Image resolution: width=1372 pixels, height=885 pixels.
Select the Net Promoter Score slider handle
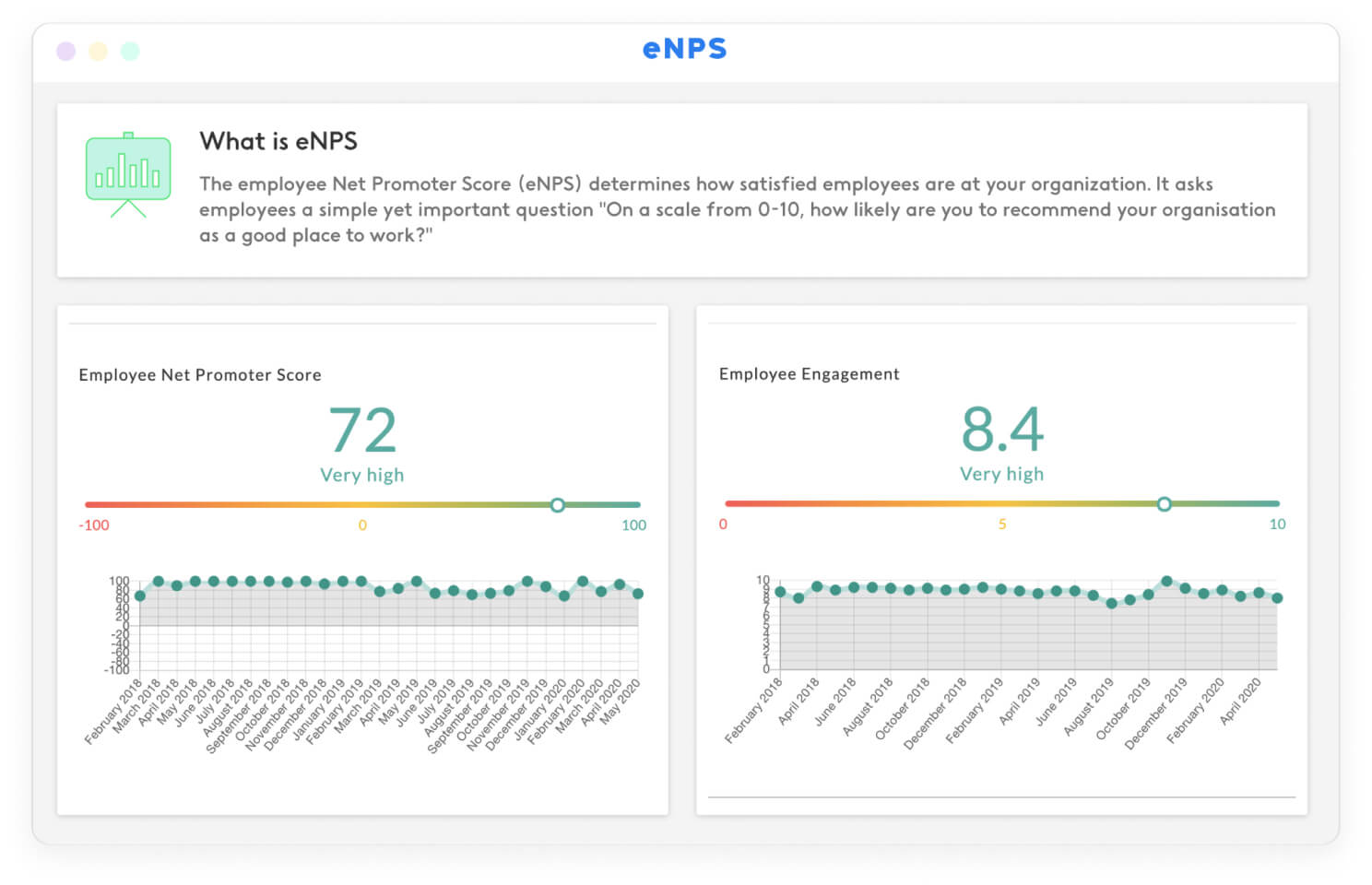tap(557, 505)
